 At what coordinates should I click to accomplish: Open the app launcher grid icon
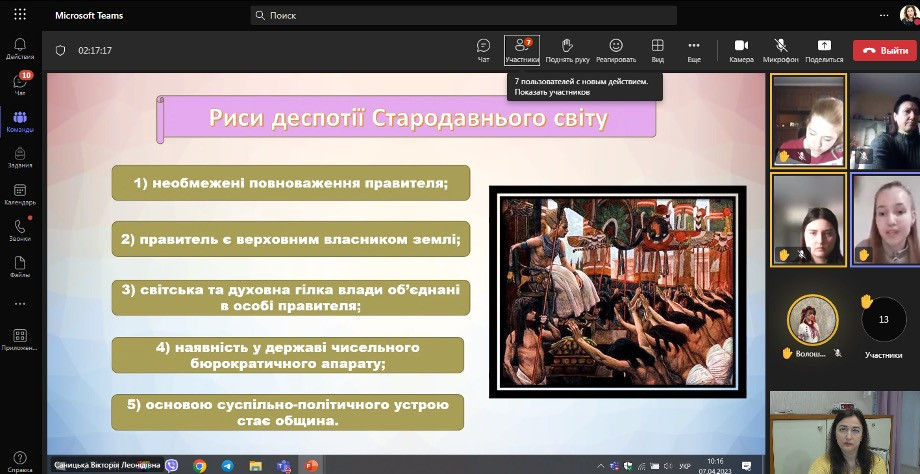[20, 15]
